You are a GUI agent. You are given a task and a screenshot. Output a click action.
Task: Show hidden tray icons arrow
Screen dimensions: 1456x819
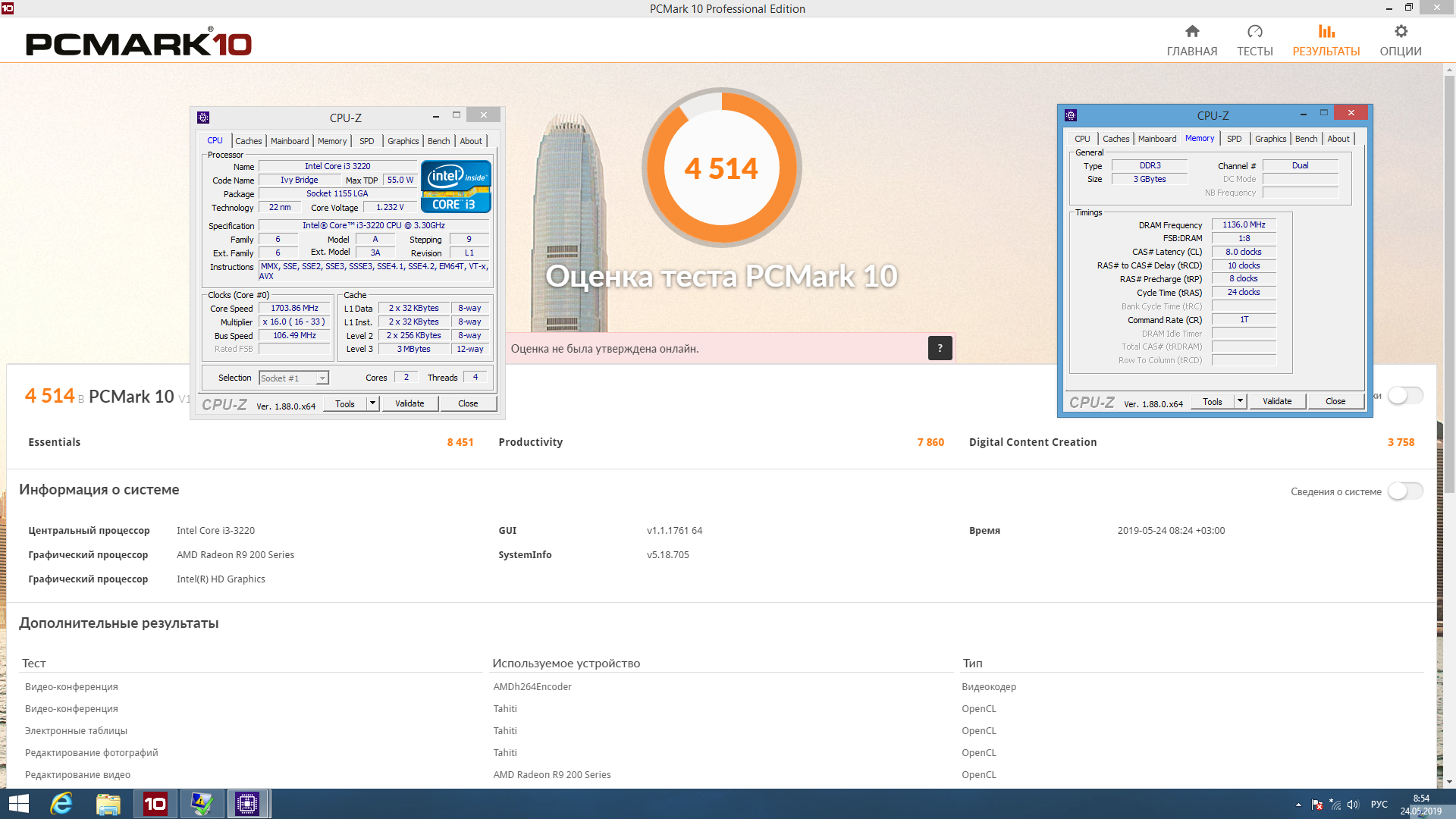click(1298, 805)
